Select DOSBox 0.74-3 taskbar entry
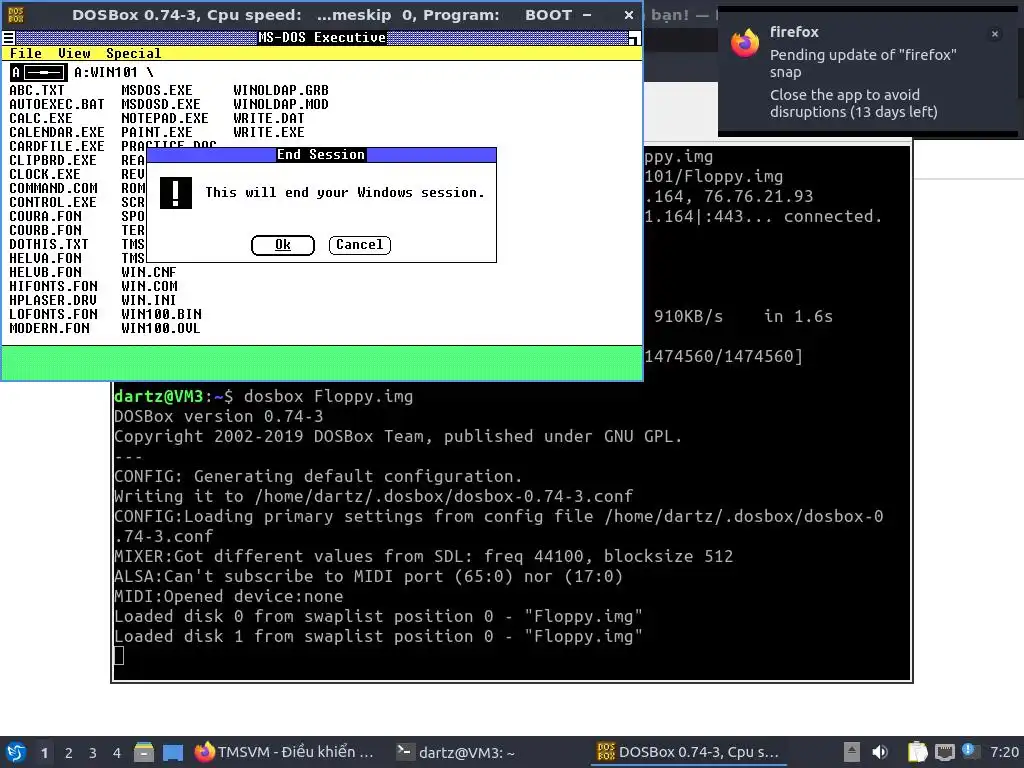 [689, 752]
